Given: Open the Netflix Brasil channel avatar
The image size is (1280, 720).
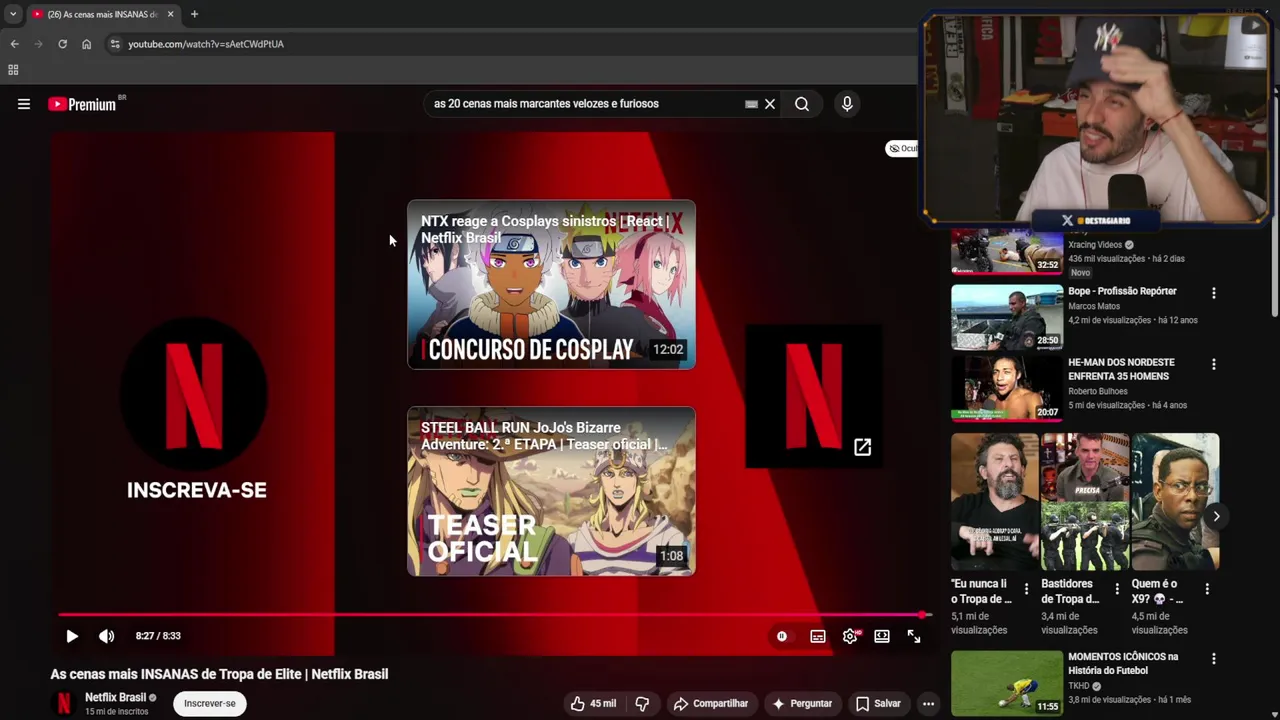Looking at the screenshot, I should [63, 703].
